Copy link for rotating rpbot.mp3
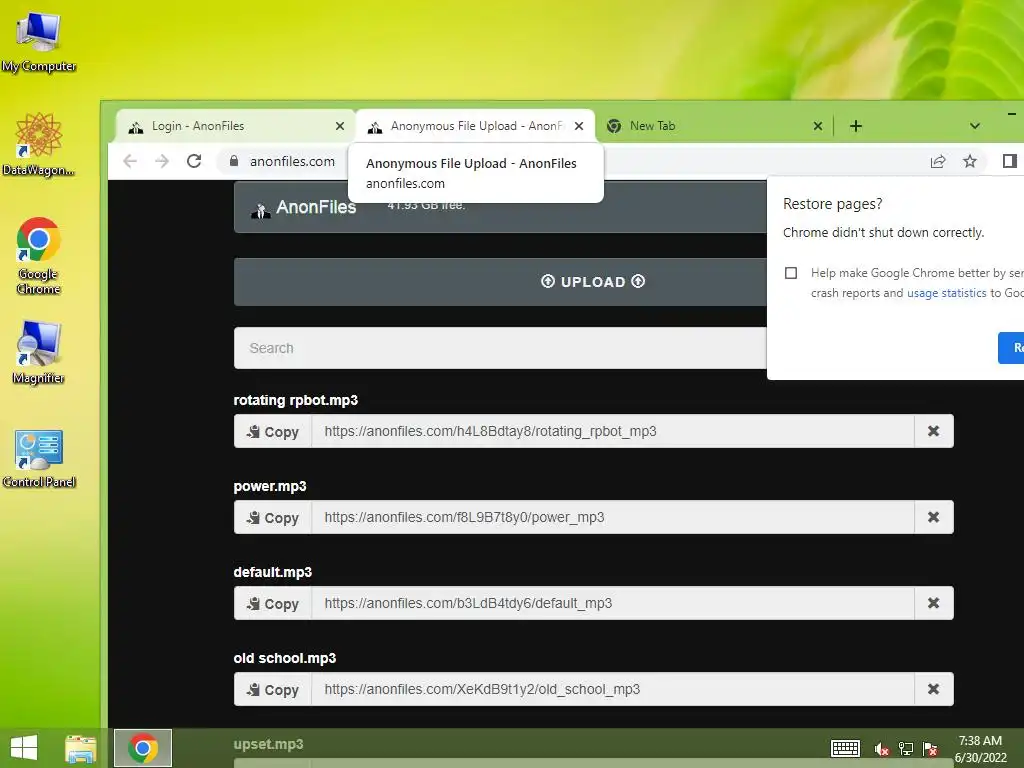1024x768 pixels. (x=273, y=432)
